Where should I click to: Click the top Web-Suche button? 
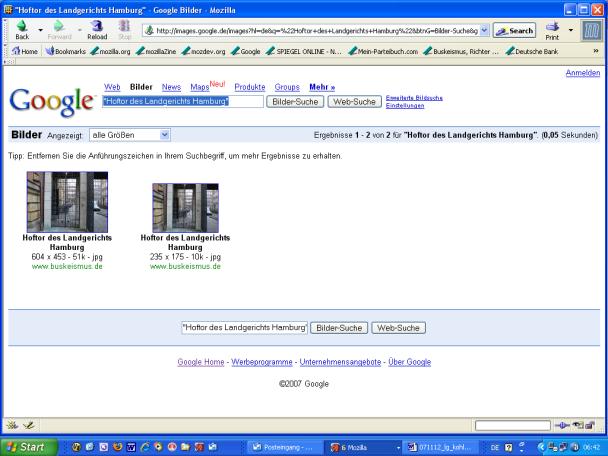tap(355, 102)
